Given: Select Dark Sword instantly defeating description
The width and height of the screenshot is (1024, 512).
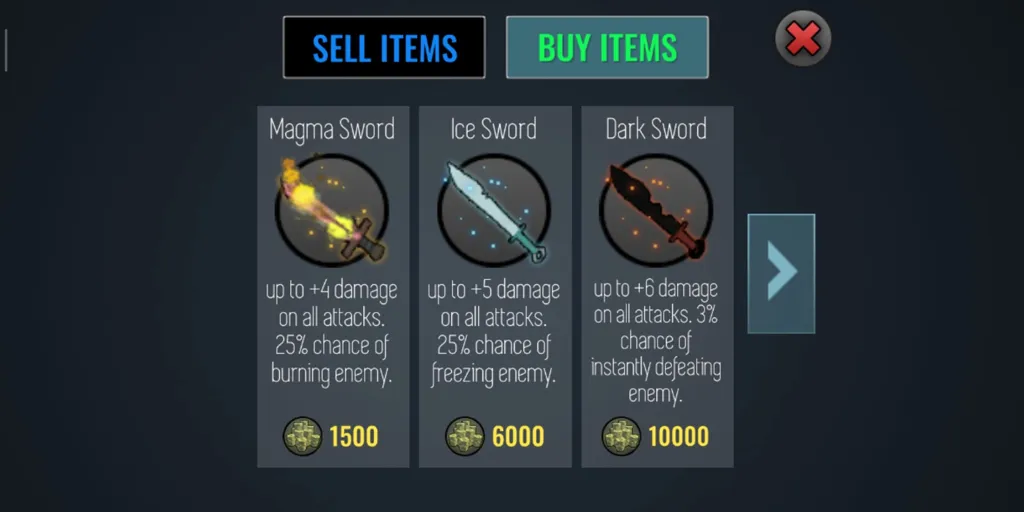Looking at the screenshot, I should [656, 342].
